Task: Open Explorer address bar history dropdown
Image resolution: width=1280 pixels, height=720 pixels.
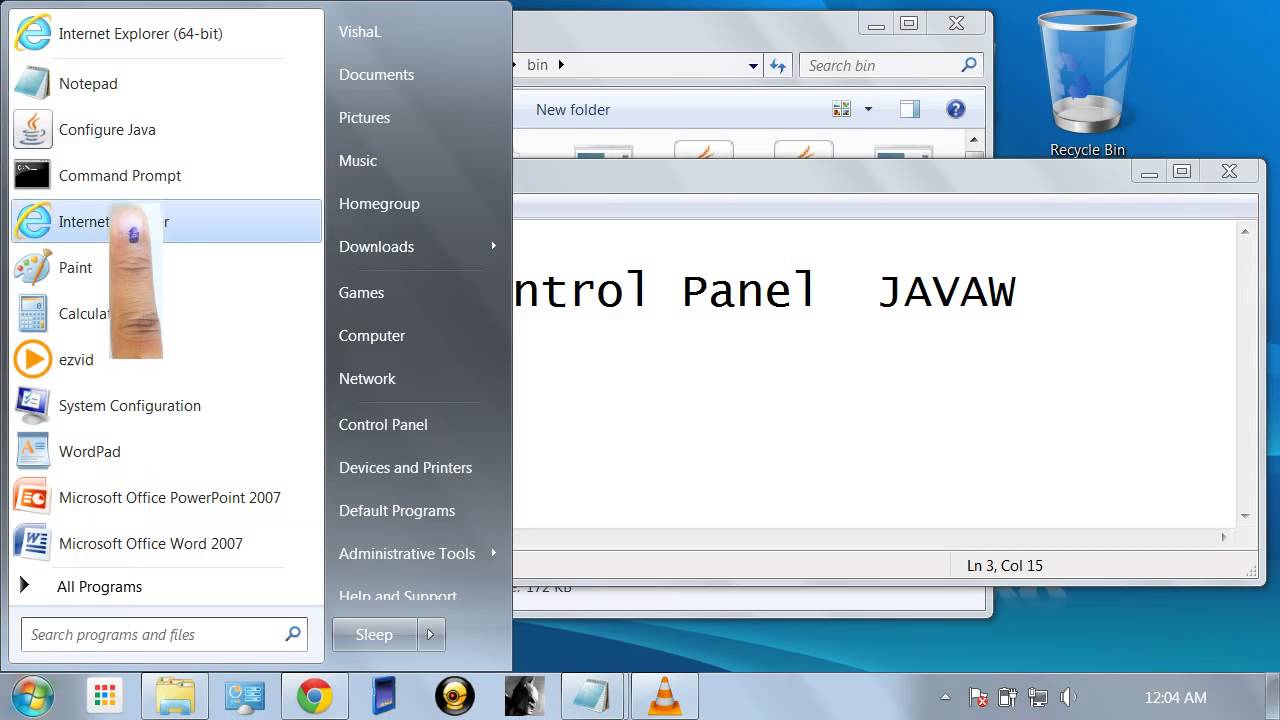Action: click(753, 66)
